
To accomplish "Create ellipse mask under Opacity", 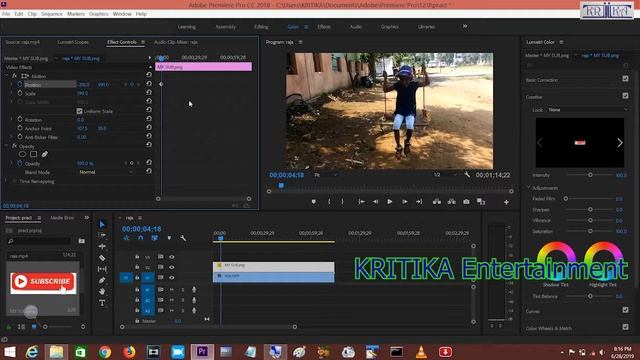I will 22,154.
